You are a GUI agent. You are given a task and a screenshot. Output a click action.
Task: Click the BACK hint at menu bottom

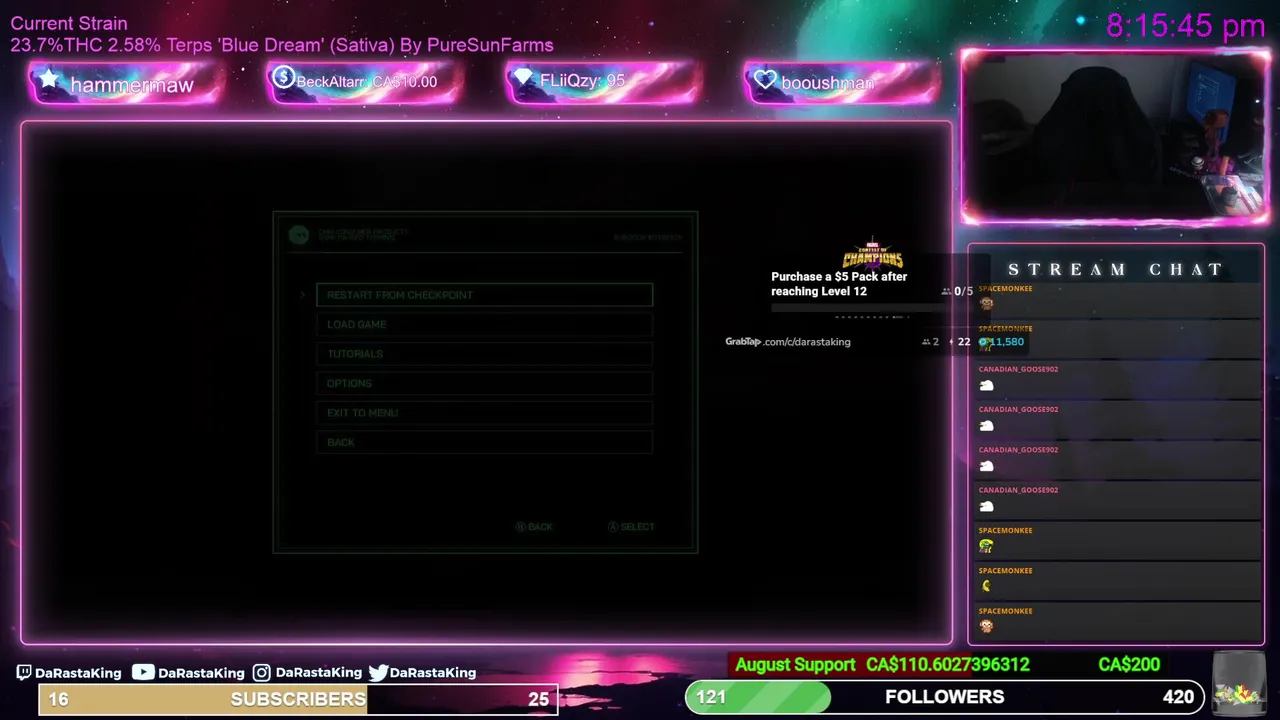pyautogui.click(x=533, y=527)
